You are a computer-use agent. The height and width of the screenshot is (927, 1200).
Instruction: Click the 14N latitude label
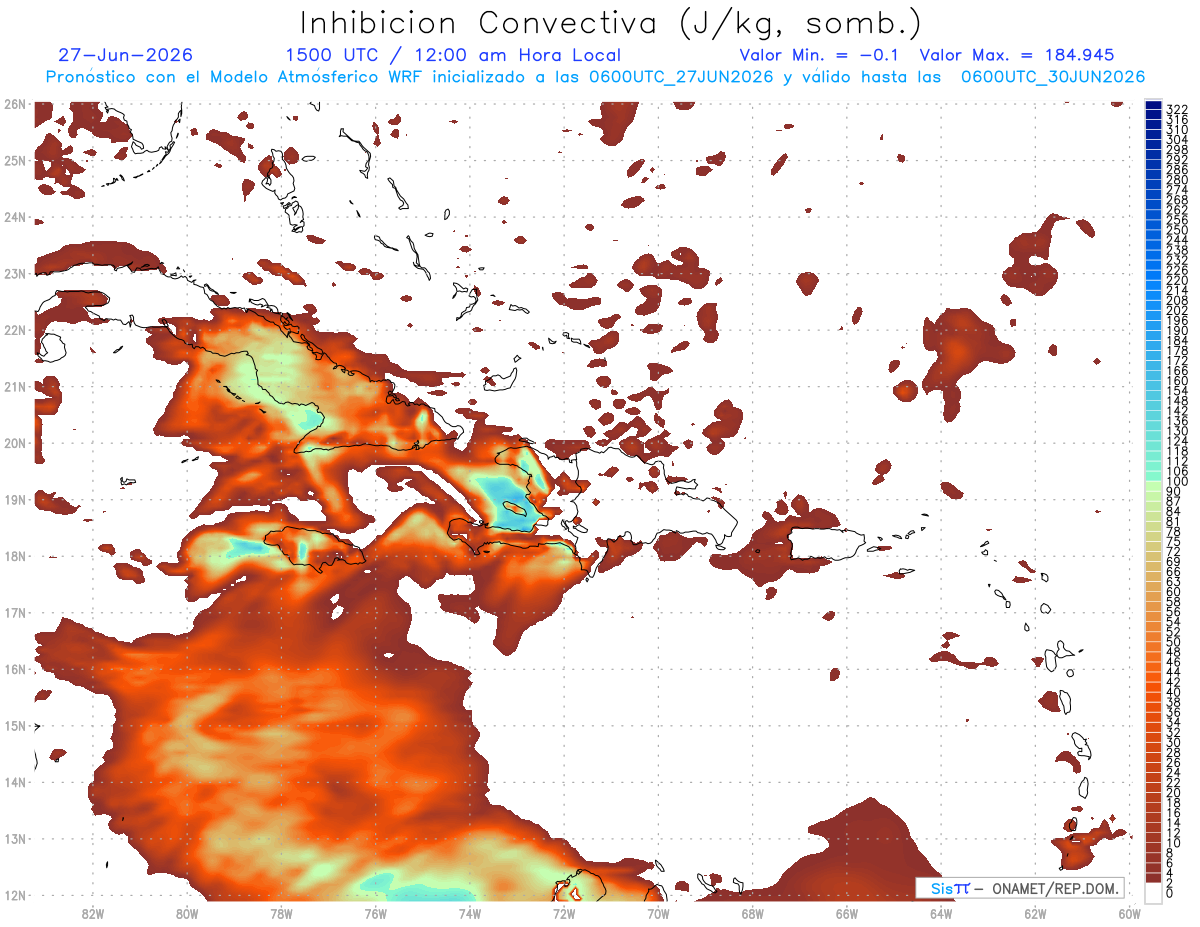(x=14, y=782)
